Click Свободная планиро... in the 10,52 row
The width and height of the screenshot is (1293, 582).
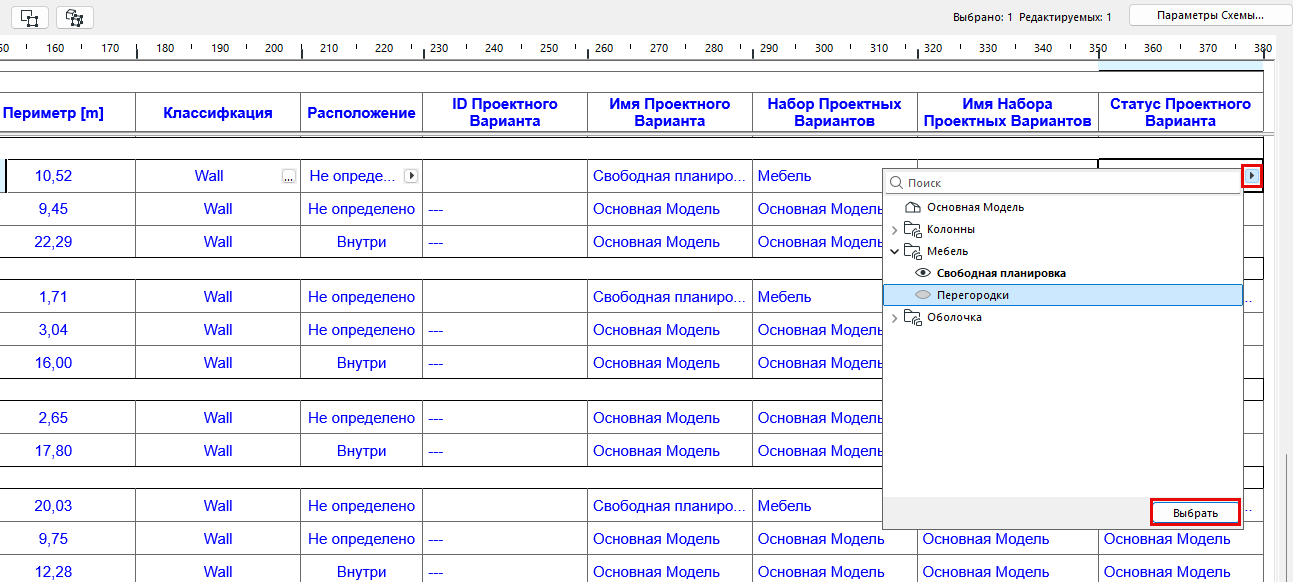(x=669, y=176)
